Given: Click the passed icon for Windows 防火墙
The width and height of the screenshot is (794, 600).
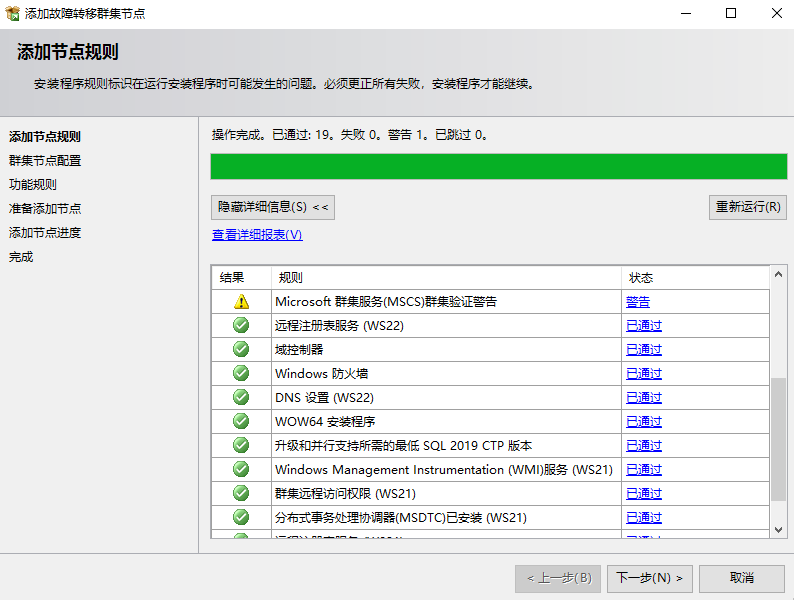Looking at the screenshot, I should [x=240, y=373].
